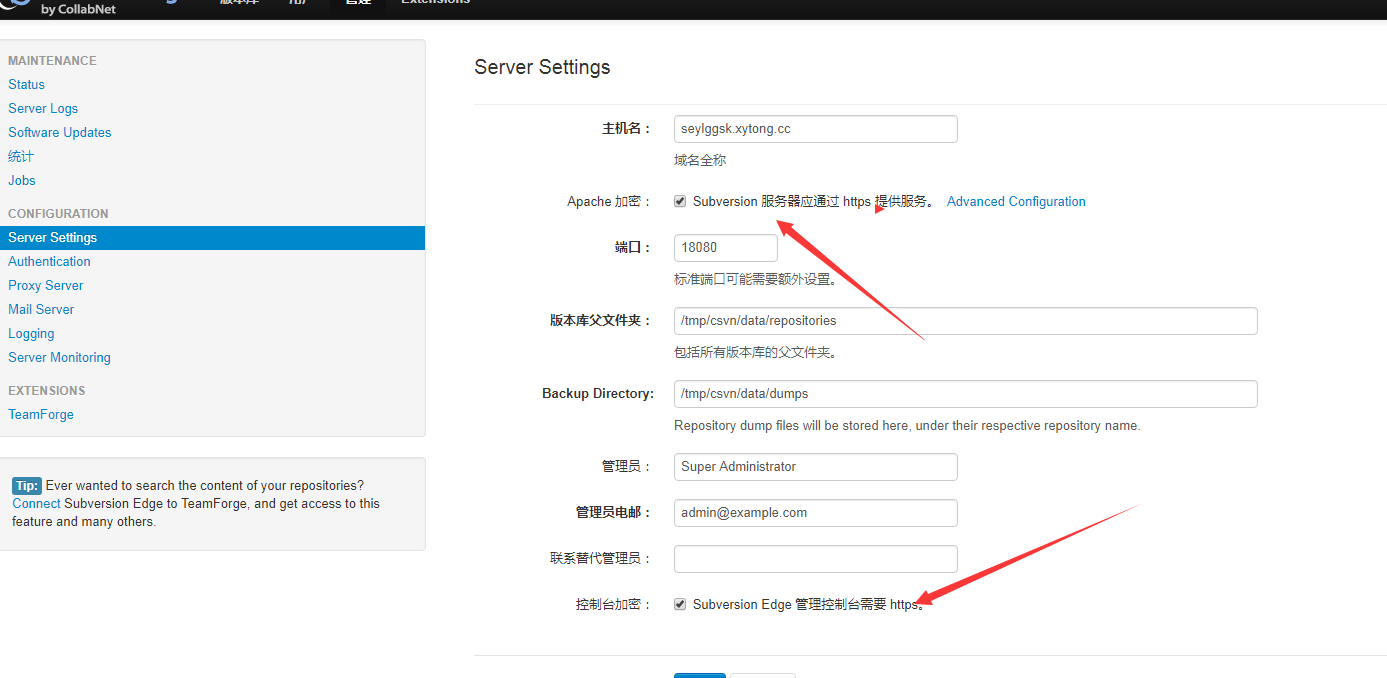Configure the Proxy Server
This screenshot has height=678, width=1387.
(45, 285)
